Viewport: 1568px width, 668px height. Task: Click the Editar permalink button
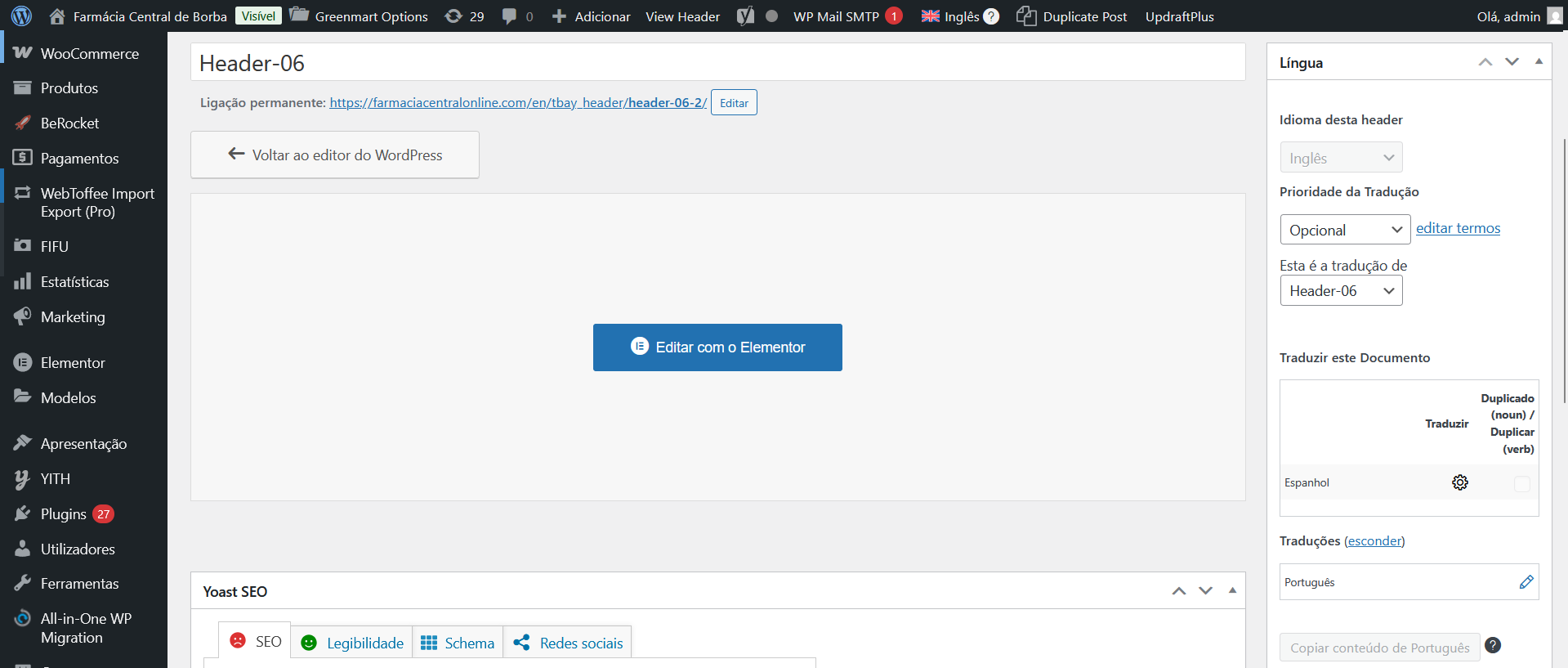734,102
